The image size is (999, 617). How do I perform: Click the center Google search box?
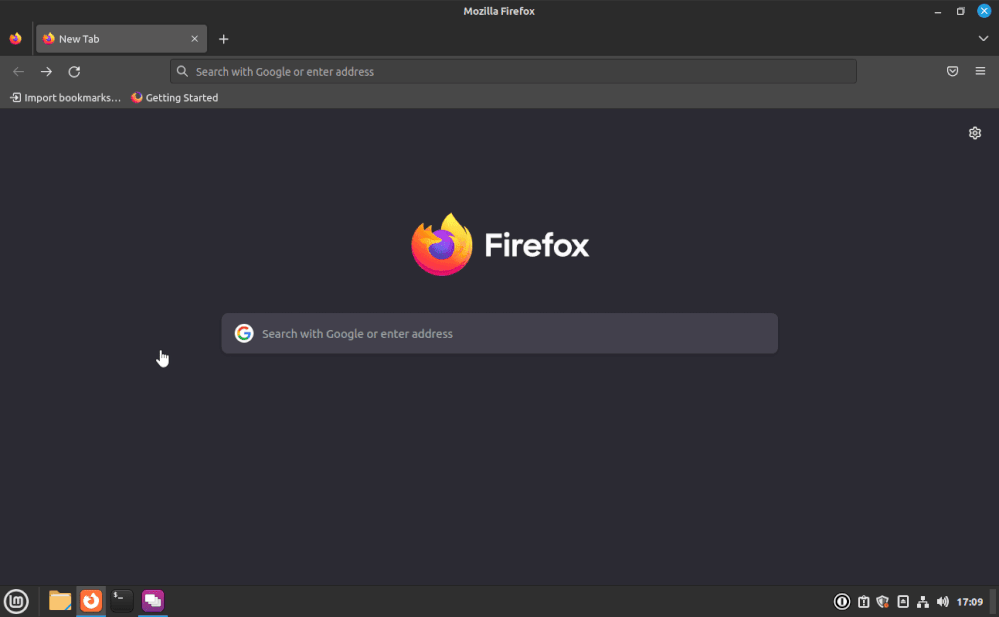coord(500,334)
